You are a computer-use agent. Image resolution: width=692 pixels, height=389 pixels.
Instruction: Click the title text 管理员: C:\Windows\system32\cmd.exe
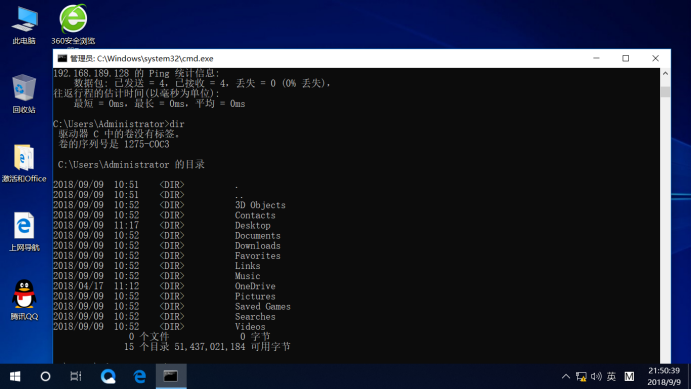(x=142, y=58)
